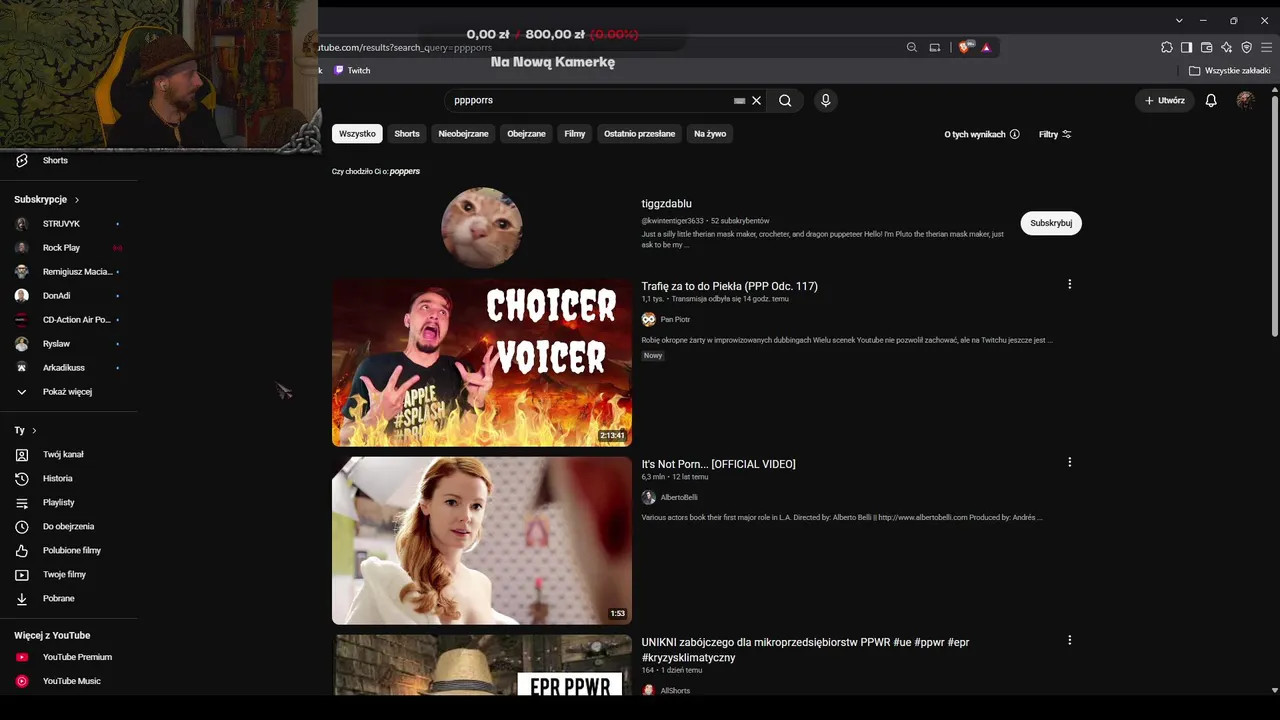Viewport: 1280px width, 720px height.
Task: Go to Playlisty in the sidebar
Action: tap(59, 502)
